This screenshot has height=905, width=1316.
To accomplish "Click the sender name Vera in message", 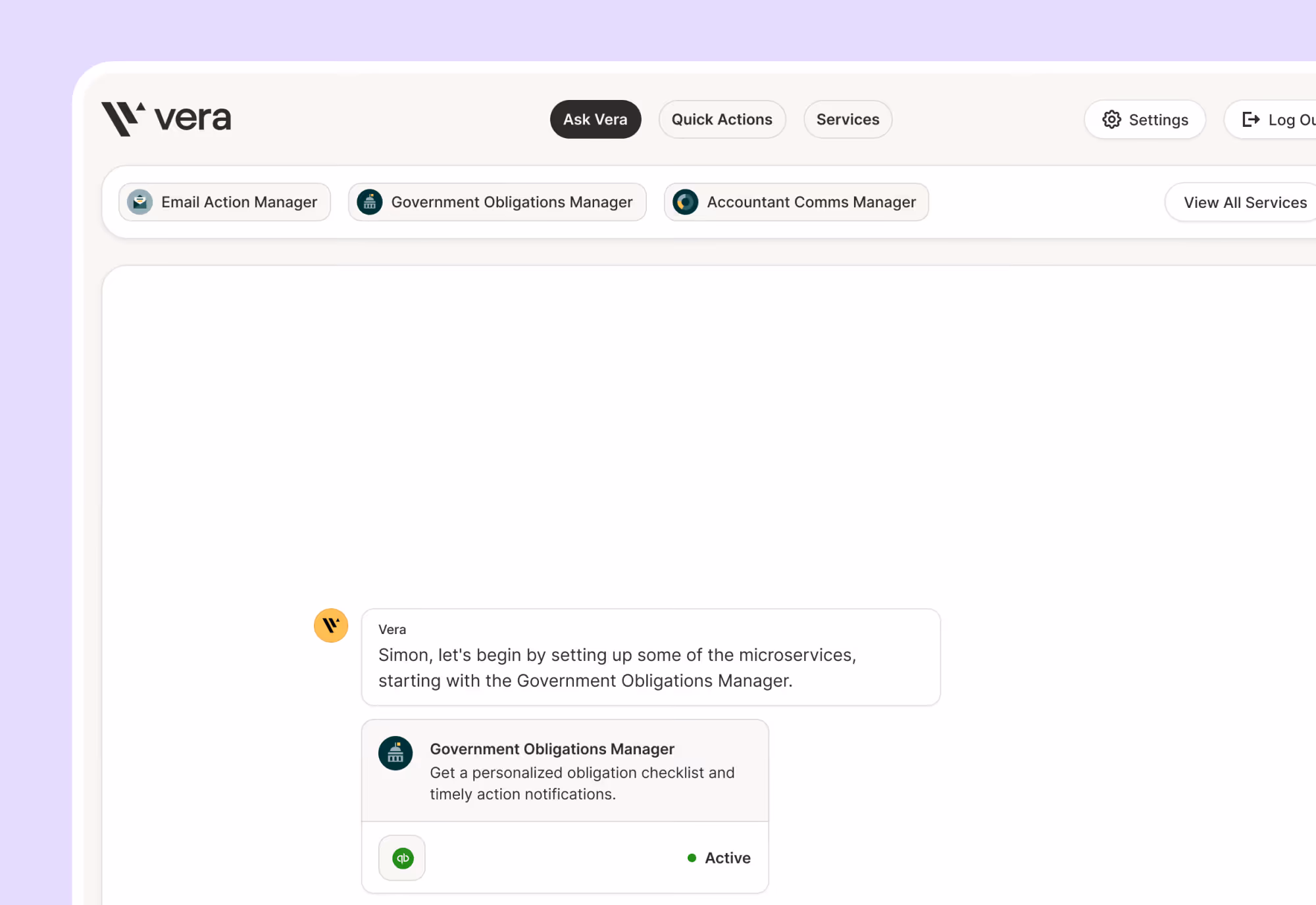I will pos(392,629).
